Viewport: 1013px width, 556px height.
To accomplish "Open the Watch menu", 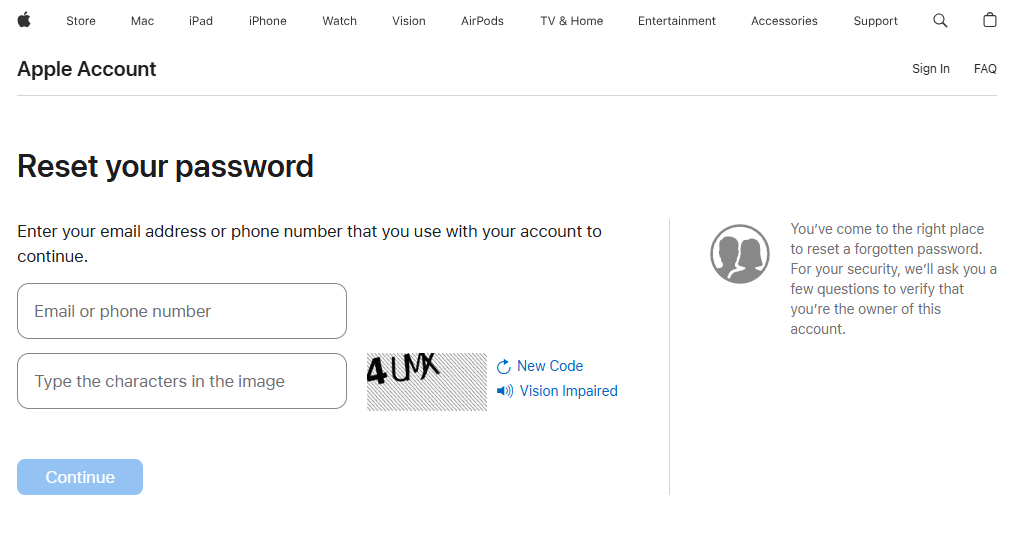I will click(339, 21).
